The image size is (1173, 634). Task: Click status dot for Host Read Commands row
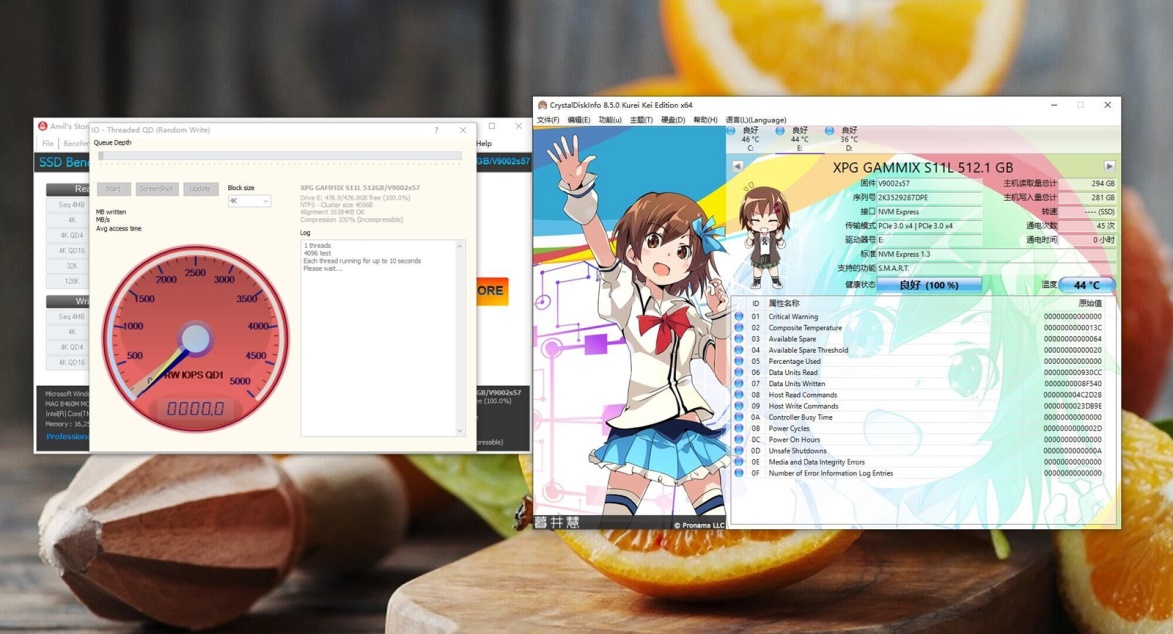click(739, 395)
